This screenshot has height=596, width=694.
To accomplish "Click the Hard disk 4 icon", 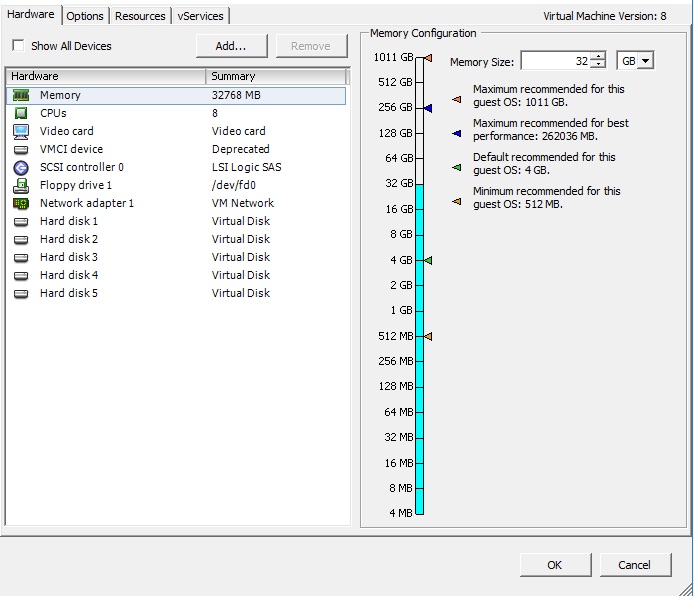I will pos(21,276).
